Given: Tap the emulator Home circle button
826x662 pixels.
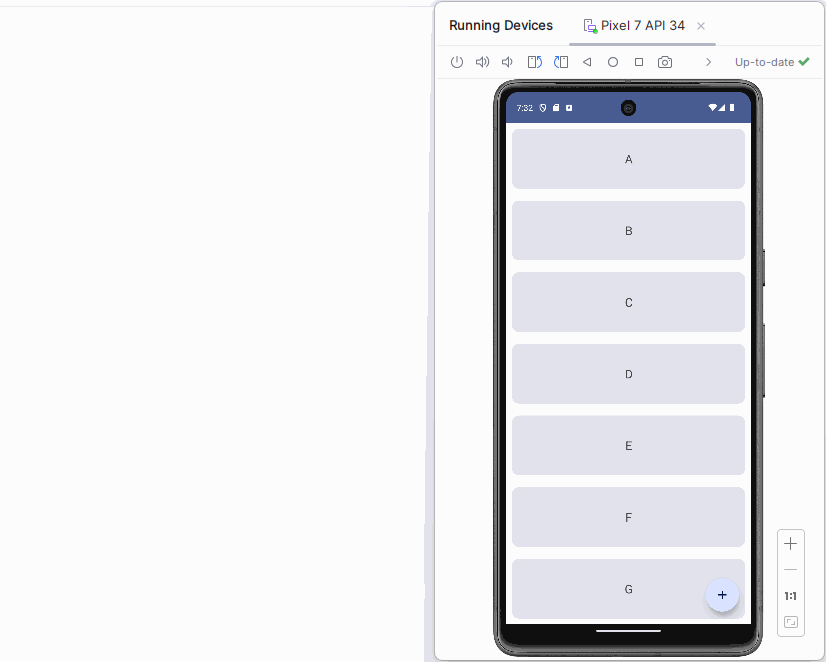Looking at the screenshot, I should (x=613, y=62).
